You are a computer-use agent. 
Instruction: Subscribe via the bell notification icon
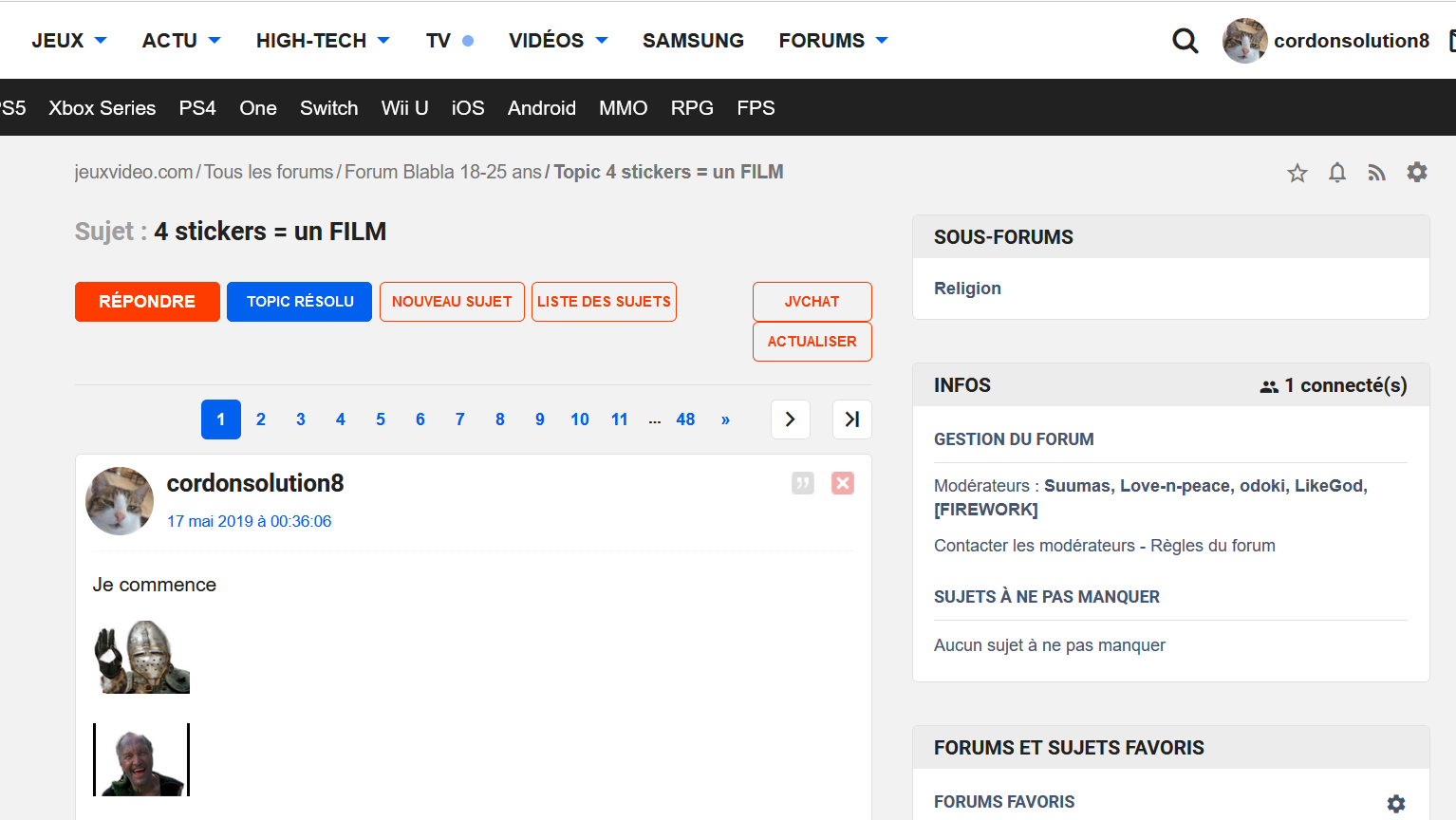click(1336, 173)
